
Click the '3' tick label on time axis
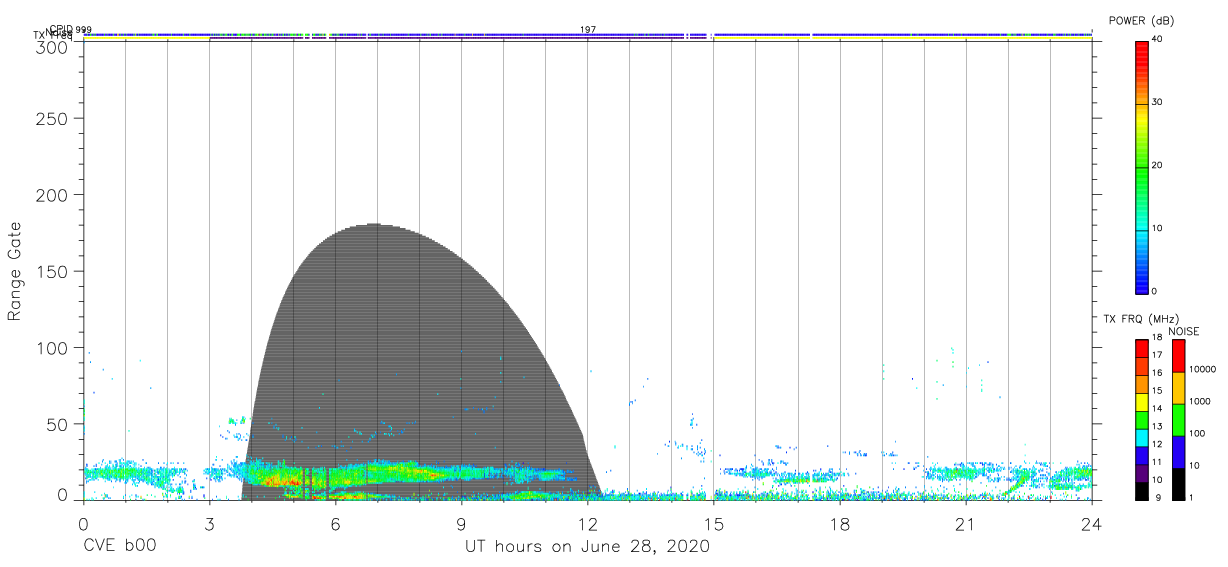pyautogui.click(x=209, y=523)
